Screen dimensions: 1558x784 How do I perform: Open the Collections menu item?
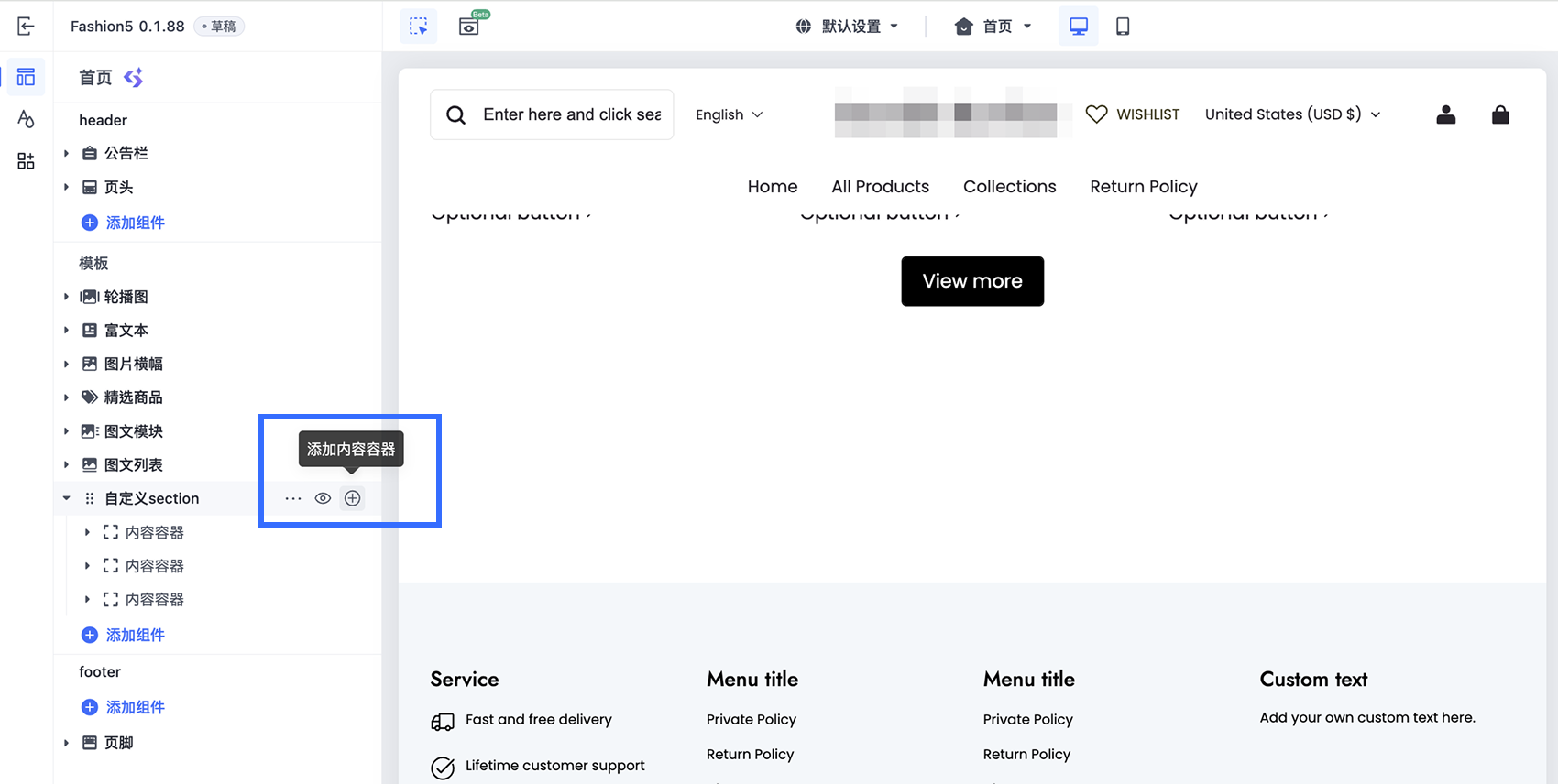[x=1010, y=187]
